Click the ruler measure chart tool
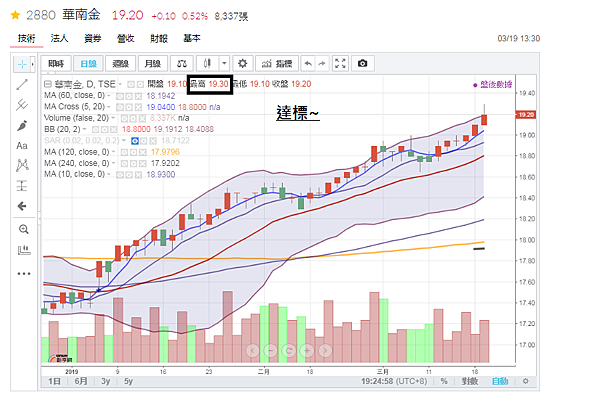Viewport: 600px width, 400px height. (x=24, y=250)
